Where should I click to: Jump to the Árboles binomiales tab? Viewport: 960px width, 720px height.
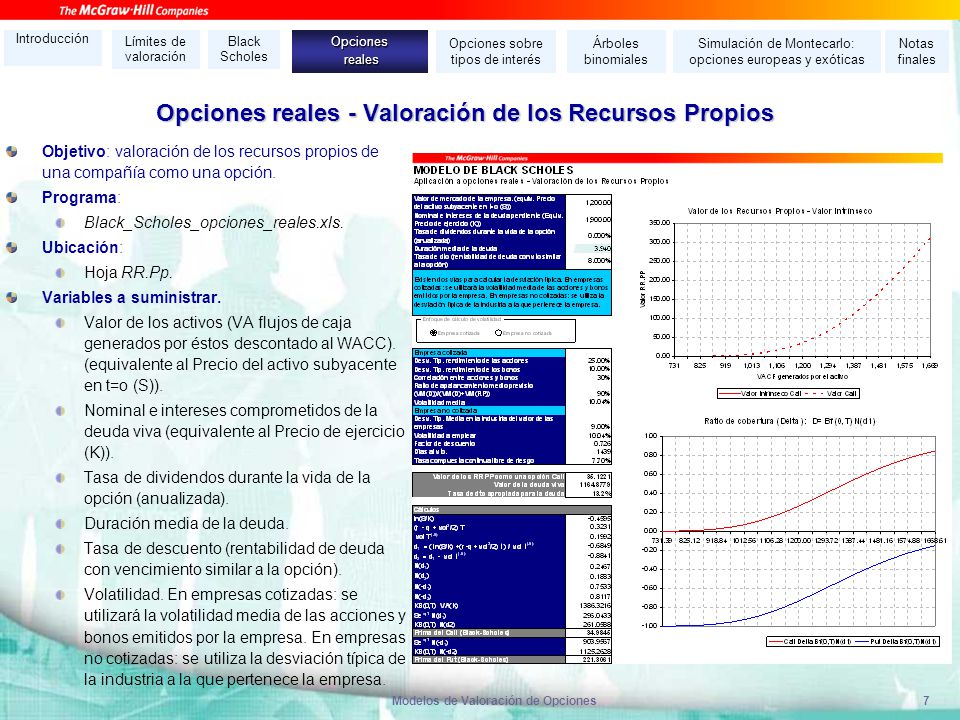616,51
